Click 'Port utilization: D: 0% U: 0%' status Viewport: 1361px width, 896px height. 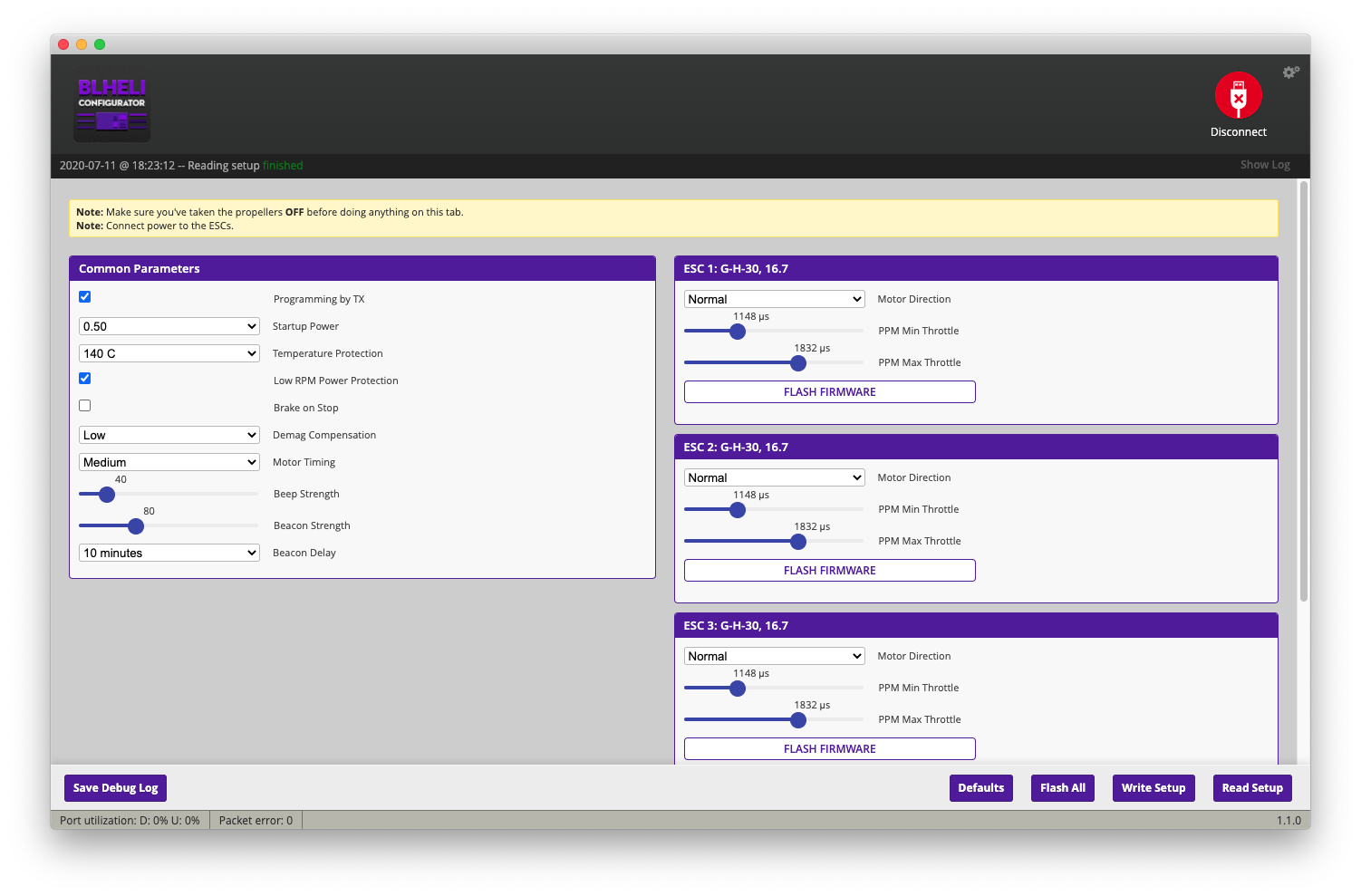coord(130,821)
